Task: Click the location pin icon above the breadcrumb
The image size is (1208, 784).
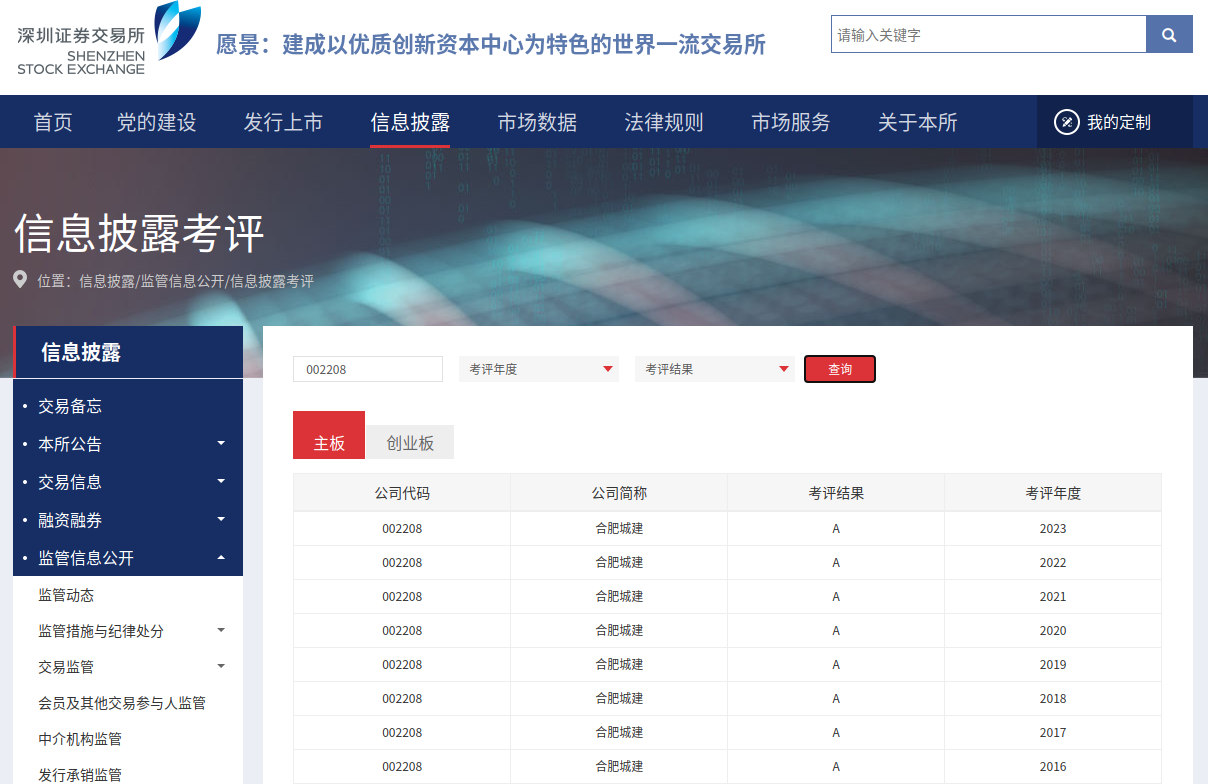Action: 20,279
